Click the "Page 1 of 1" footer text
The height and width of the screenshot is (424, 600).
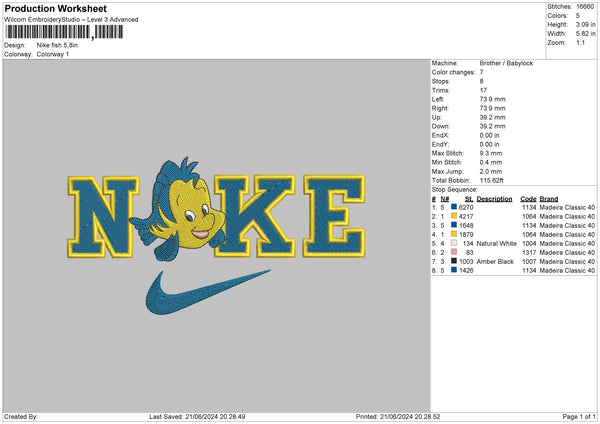[x=579, y=417]
